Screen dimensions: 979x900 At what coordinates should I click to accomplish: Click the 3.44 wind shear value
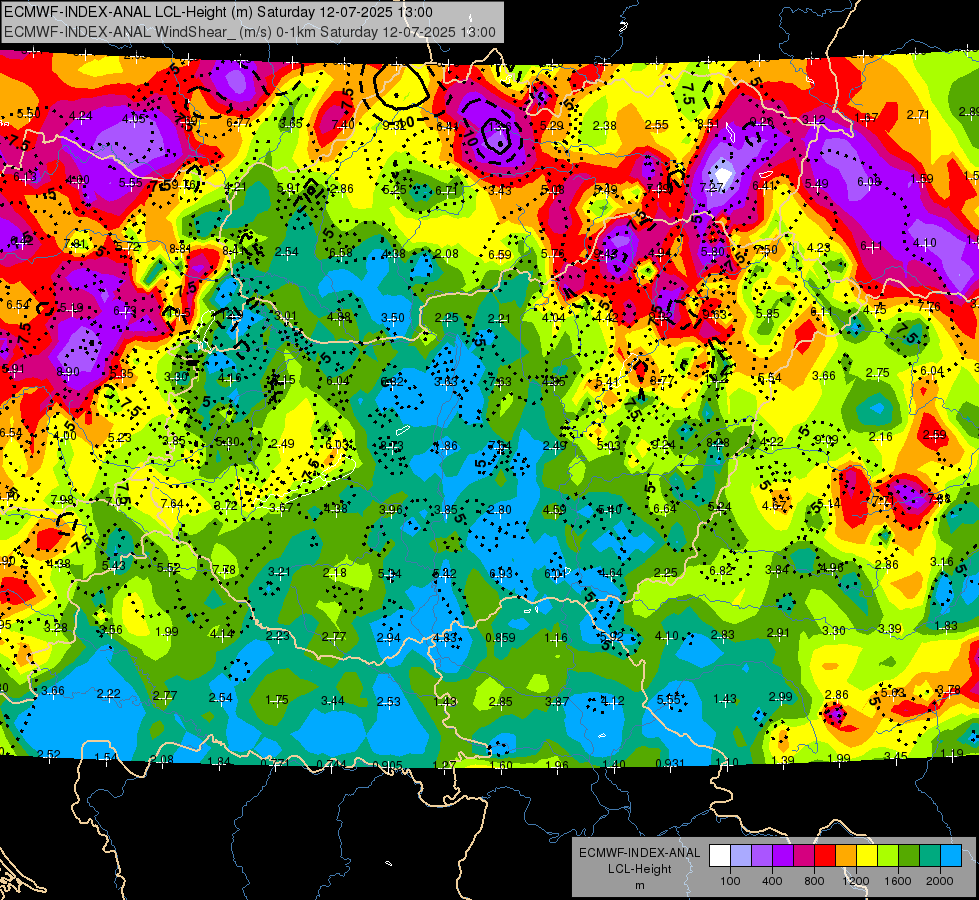coord(332,701)
